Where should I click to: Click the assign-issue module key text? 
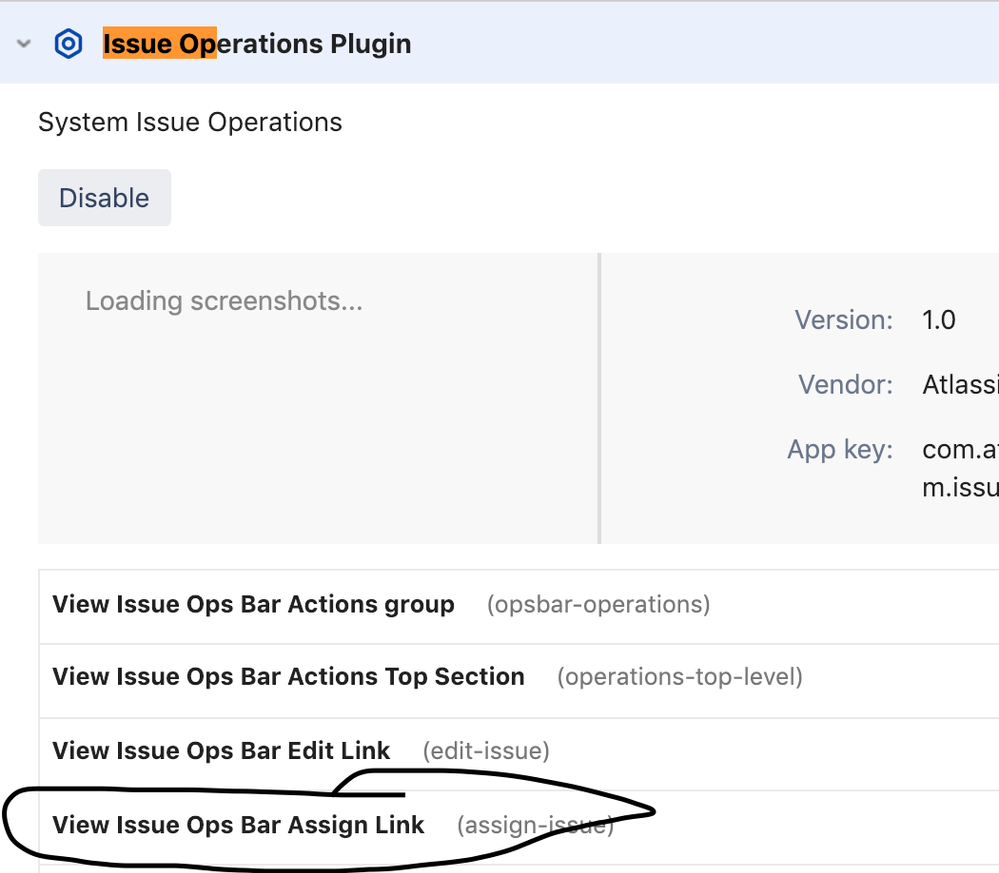(x=535, y=825)
